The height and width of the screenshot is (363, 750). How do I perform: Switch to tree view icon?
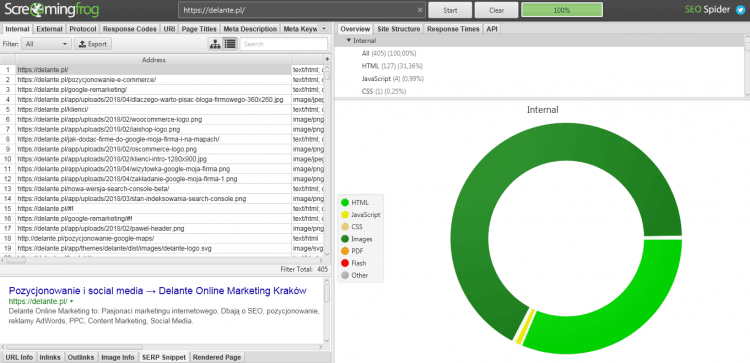pyautogui.click(x=215, y=44)
